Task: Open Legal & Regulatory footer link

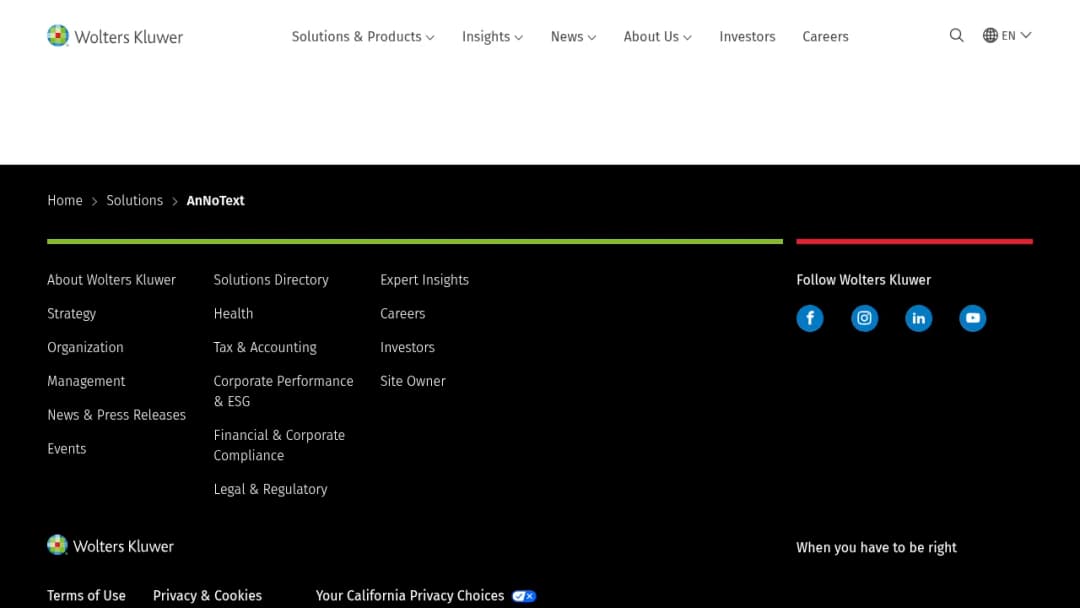Action: (x=271, y=490)
